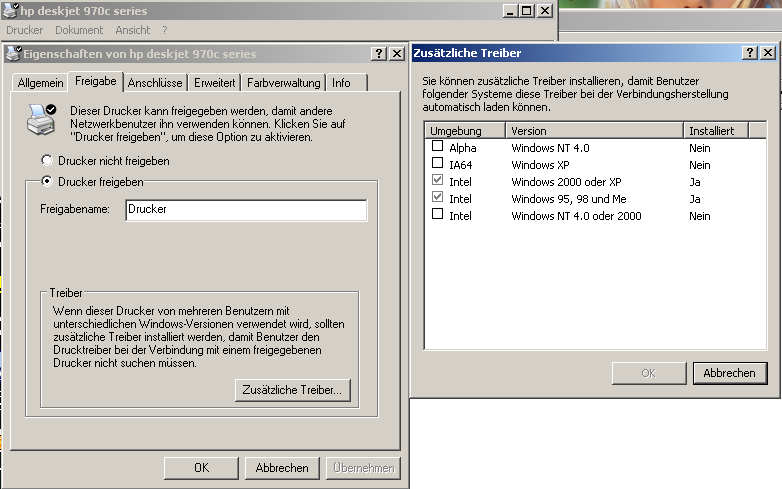Switch to the Allgemein tab
782x489 pixels.
click(x=40, y=83)
